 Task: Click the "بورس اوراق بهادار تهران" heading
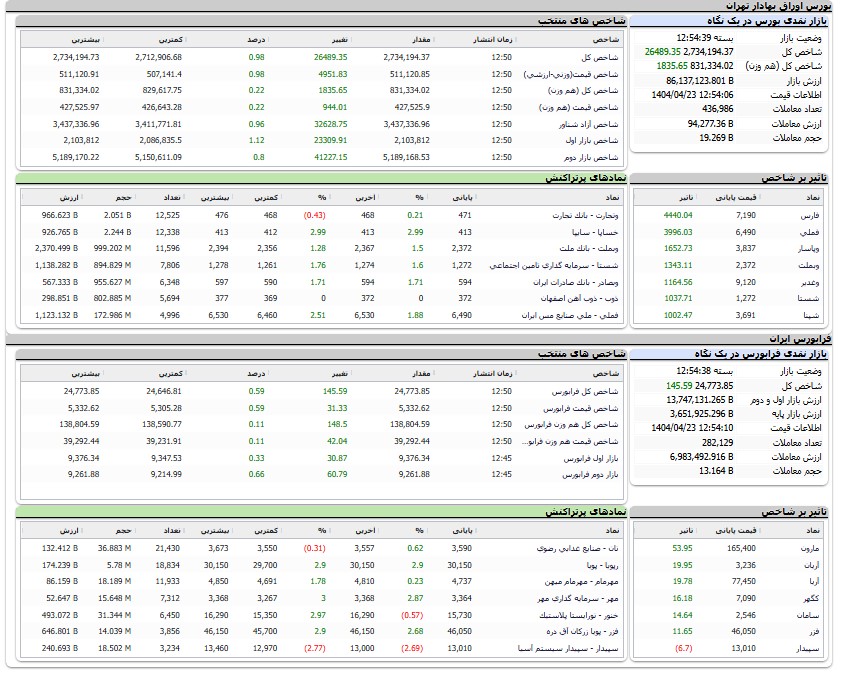[779, 6]
